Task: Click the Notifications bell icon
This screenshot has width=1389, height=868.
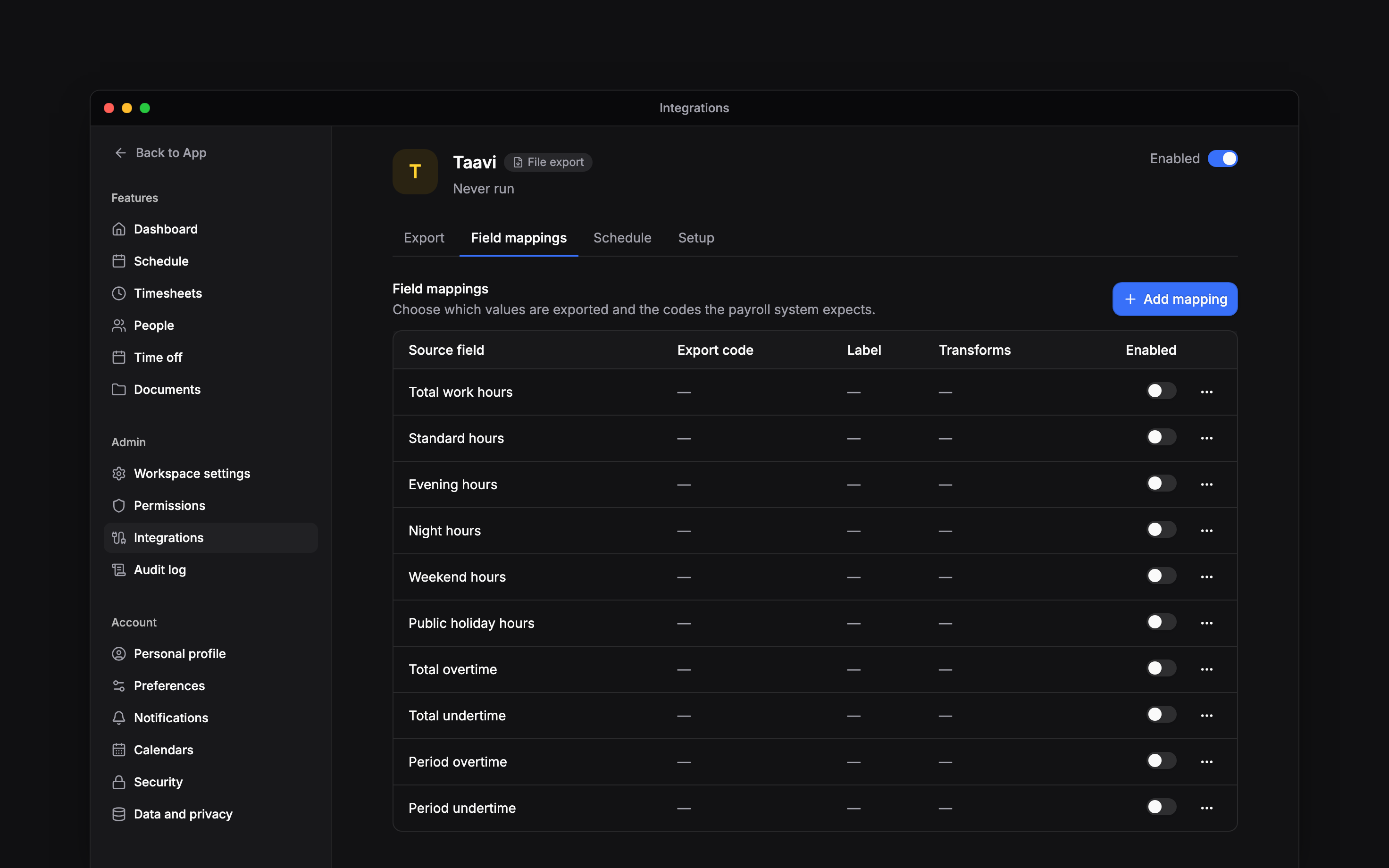Action: (119, 718)
